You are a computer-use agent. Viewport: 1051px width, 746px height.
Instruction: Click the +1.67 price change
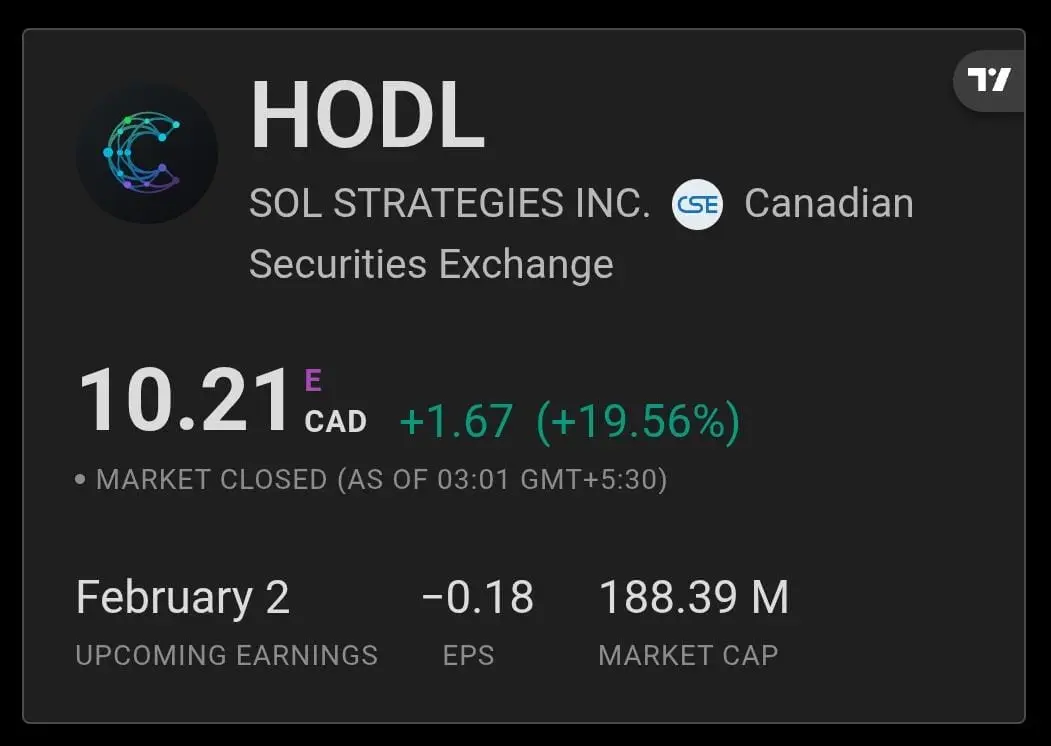(x=456, y=422)
